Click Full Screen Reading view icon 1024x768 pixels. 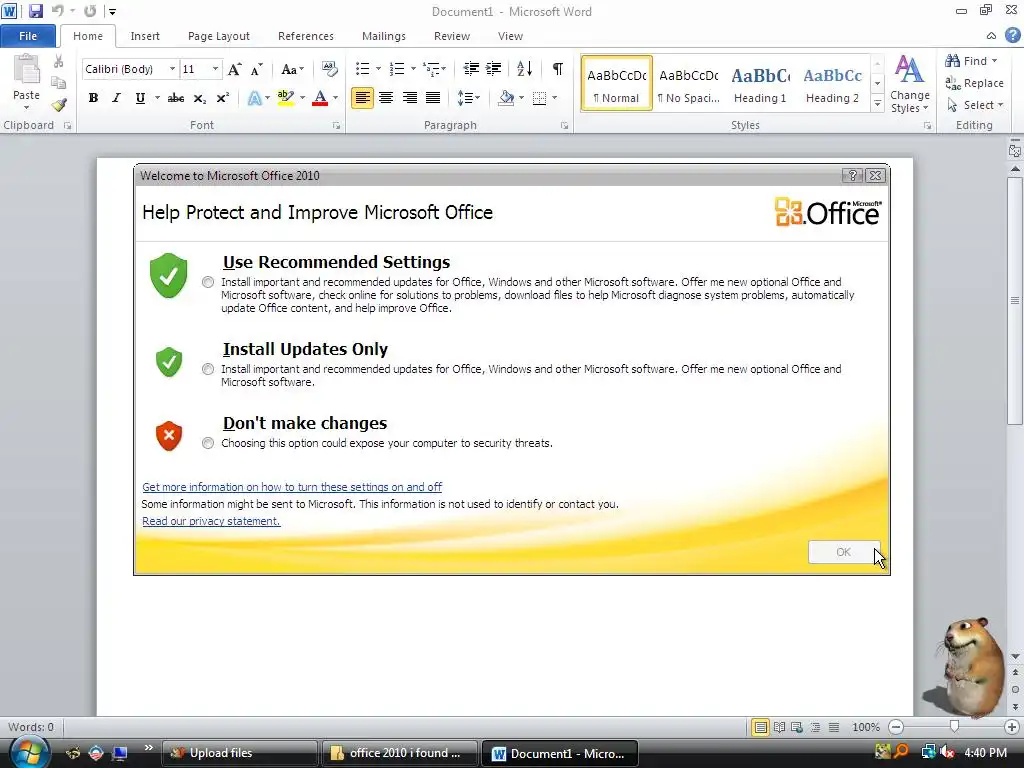coord(779,727)
